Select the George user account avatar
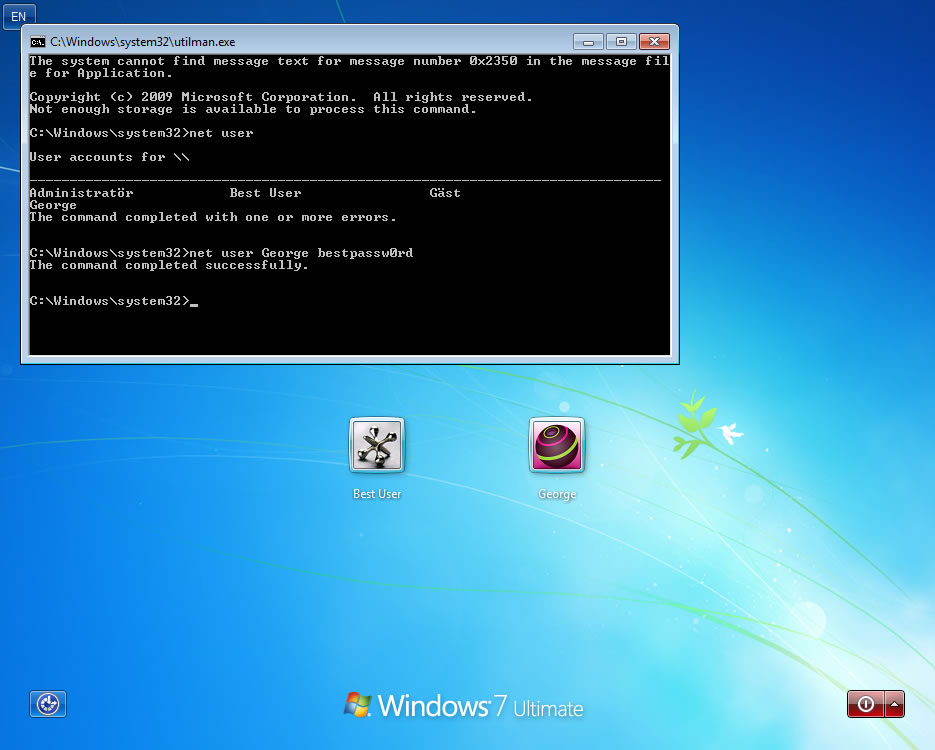The image size is (935, 750). pos(557,444)
